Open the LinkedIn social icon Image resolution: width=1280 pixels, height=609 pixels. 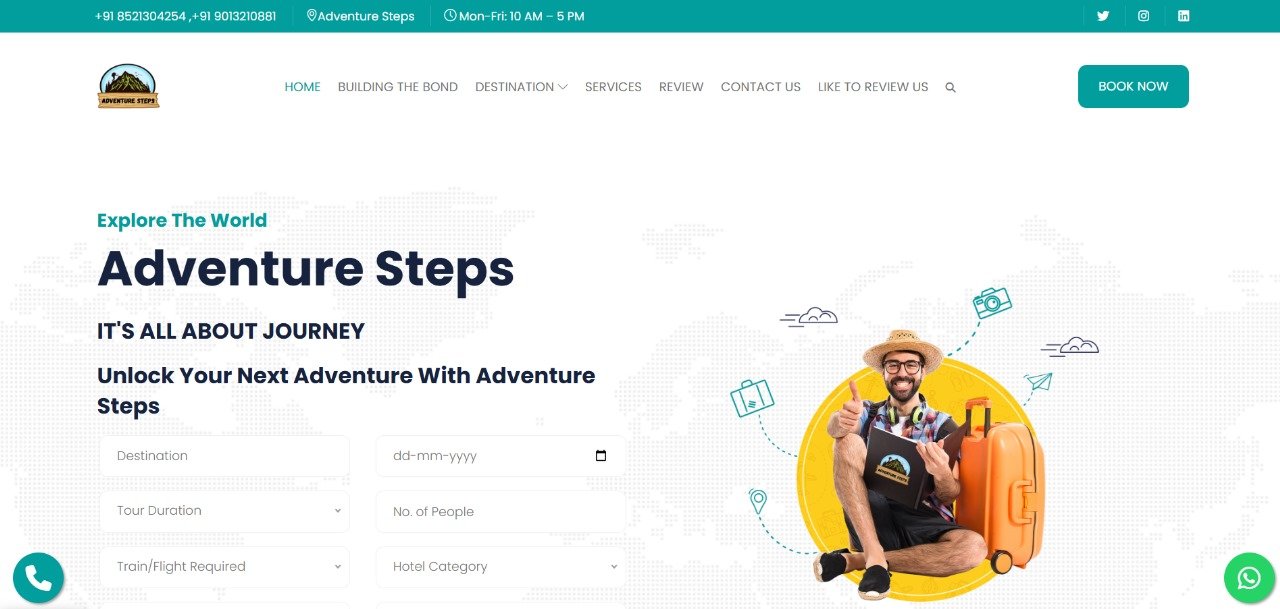point(1183,16)
